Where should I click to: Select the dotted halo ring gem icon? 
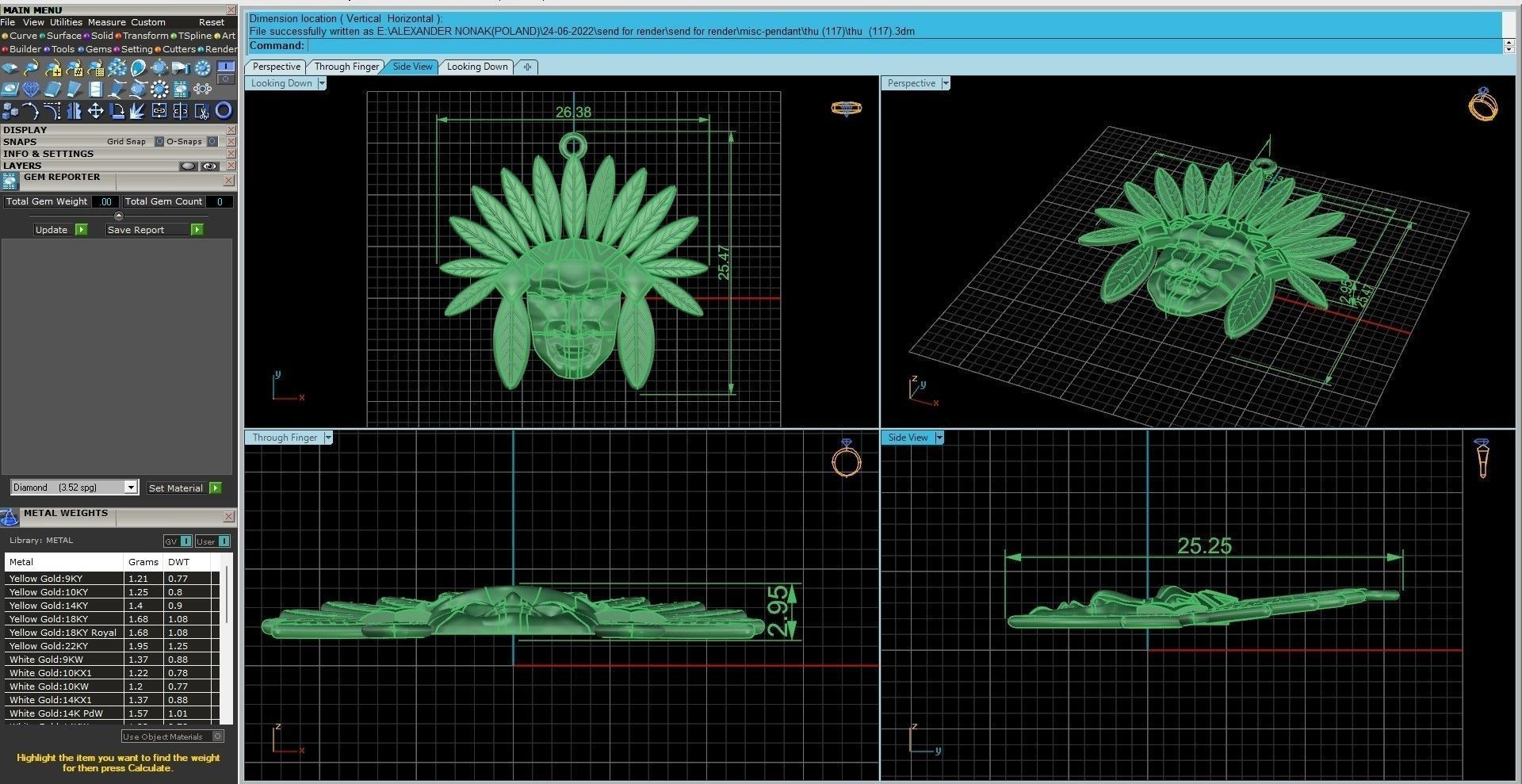pos(160,90)
